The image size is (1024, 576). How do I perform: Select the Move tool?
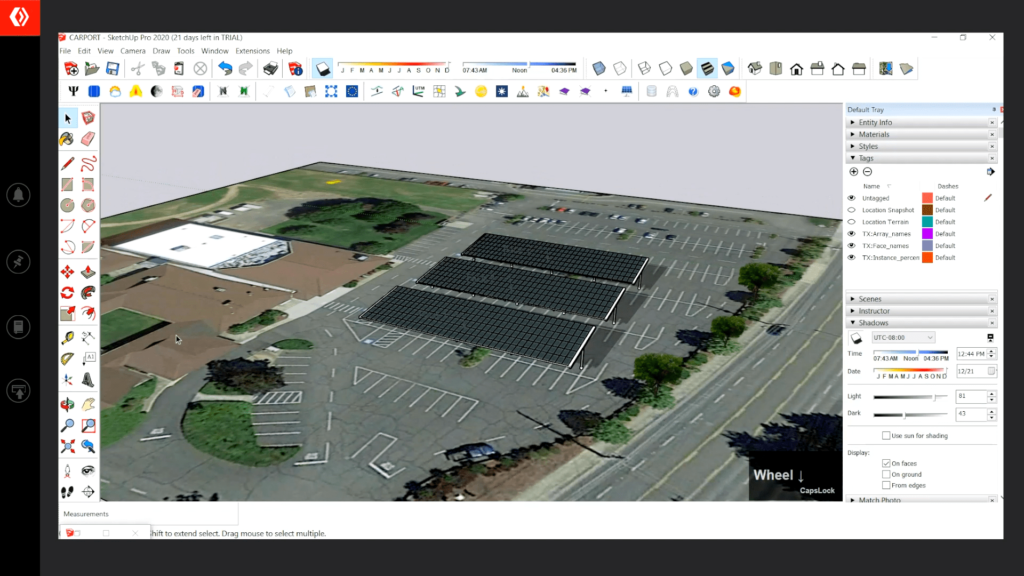click(x=67, y=272)
